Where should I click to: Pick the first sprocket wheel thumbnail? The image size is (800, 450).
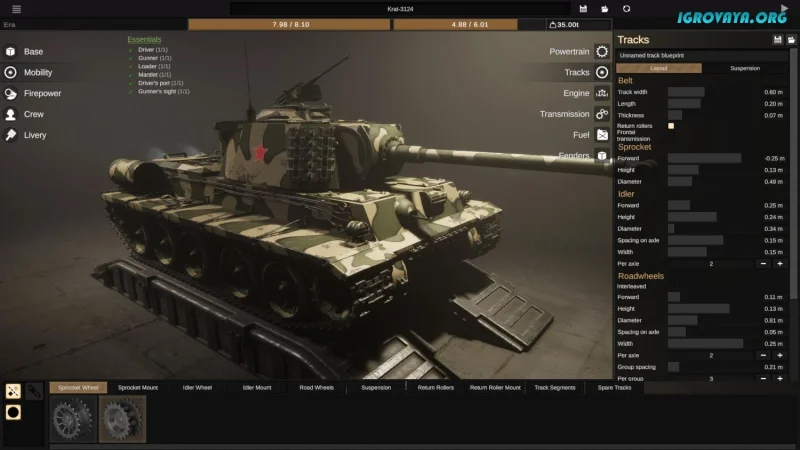pyautogui.click(x=73, y=418)
